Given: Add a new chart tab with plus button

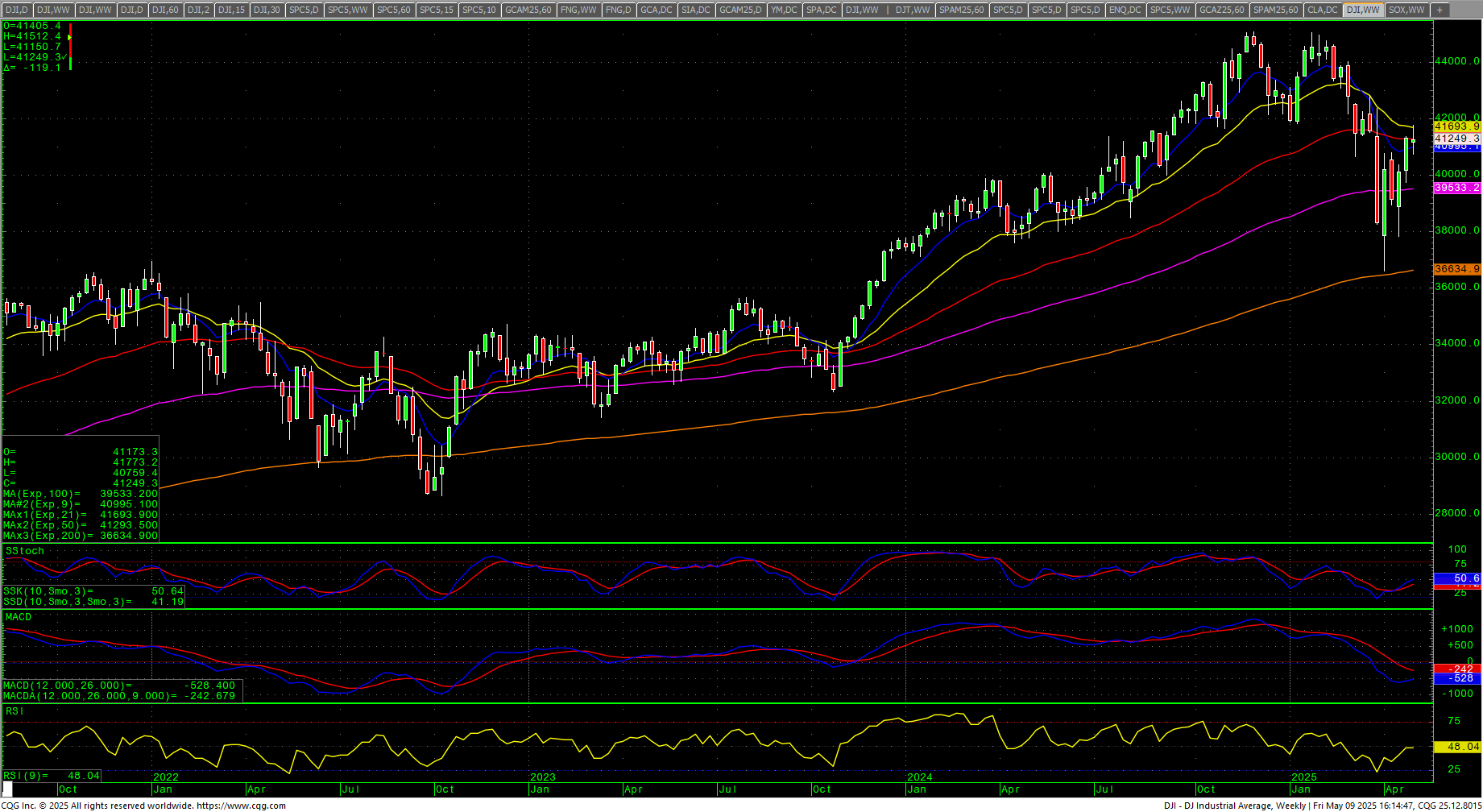Looking at the screenshot, I should [1440, 10].
